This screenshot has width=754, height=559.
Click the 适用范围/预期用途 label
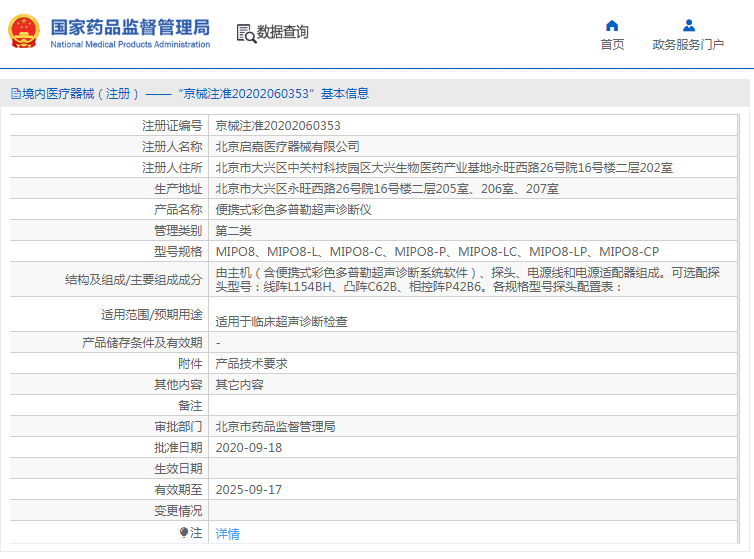pyautogui.click(x=151, y=315)
